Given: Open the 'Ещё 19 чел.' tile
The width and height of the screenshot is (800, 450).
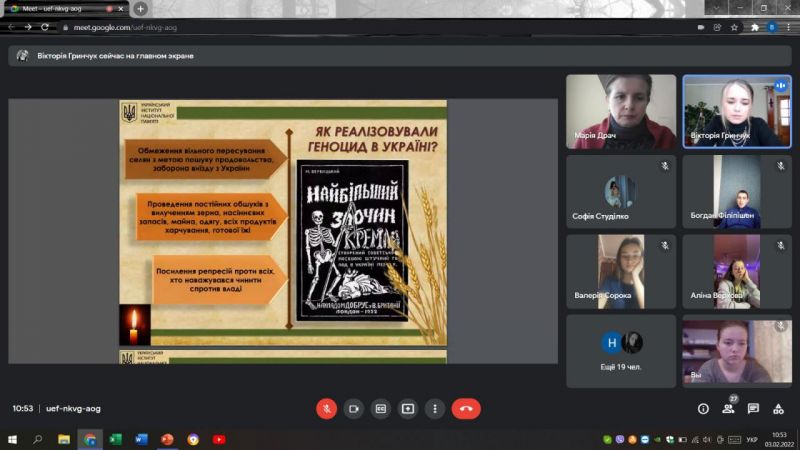Looking at the screenshot, I should point(621,351).
